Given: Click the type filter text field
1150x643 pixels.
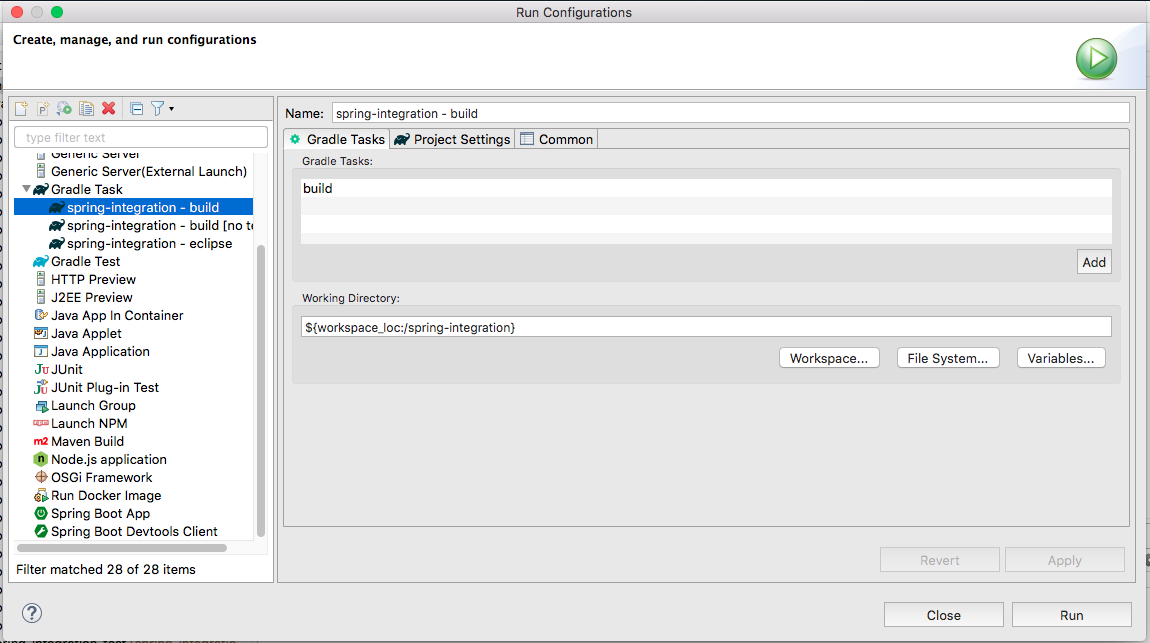Looking at the screenshot, I should (x=141, y=137).
